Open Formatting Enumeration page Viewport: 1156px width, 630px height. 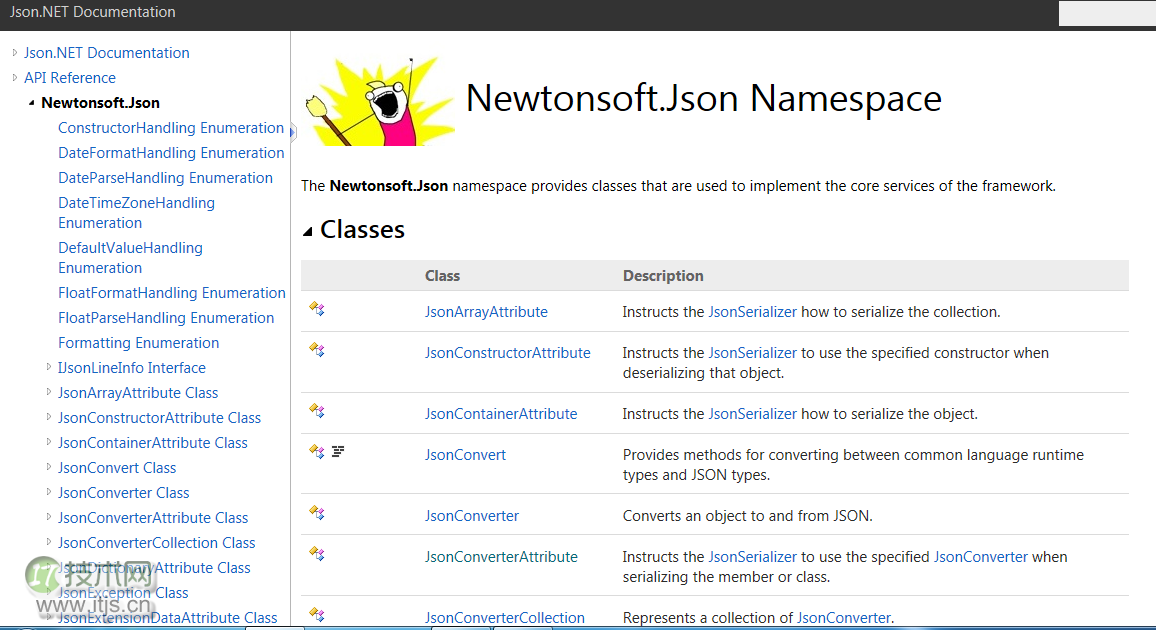click(139, 343)
